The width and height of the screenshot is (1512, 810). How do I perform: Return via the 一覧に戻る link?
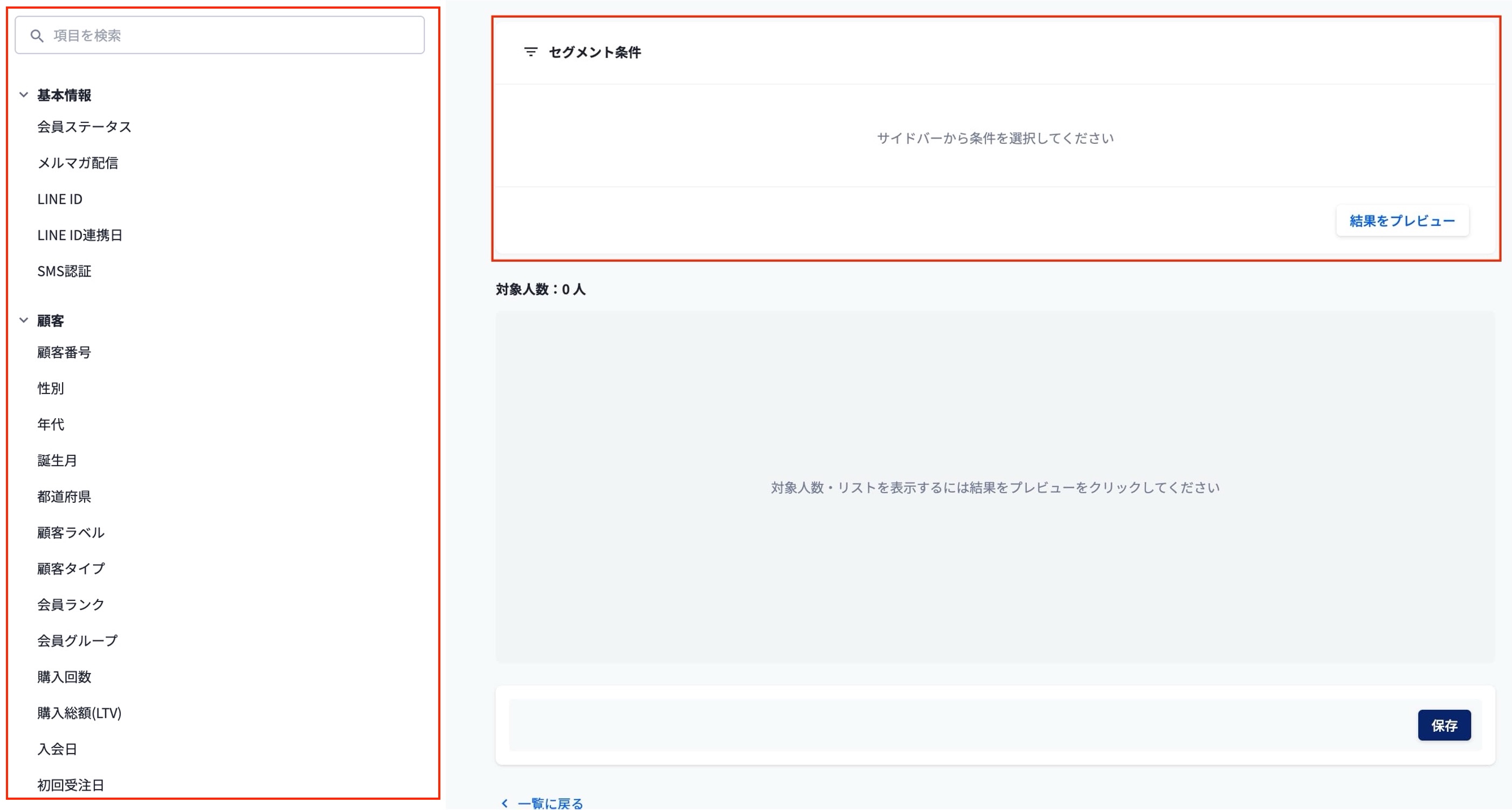point(550,802)
